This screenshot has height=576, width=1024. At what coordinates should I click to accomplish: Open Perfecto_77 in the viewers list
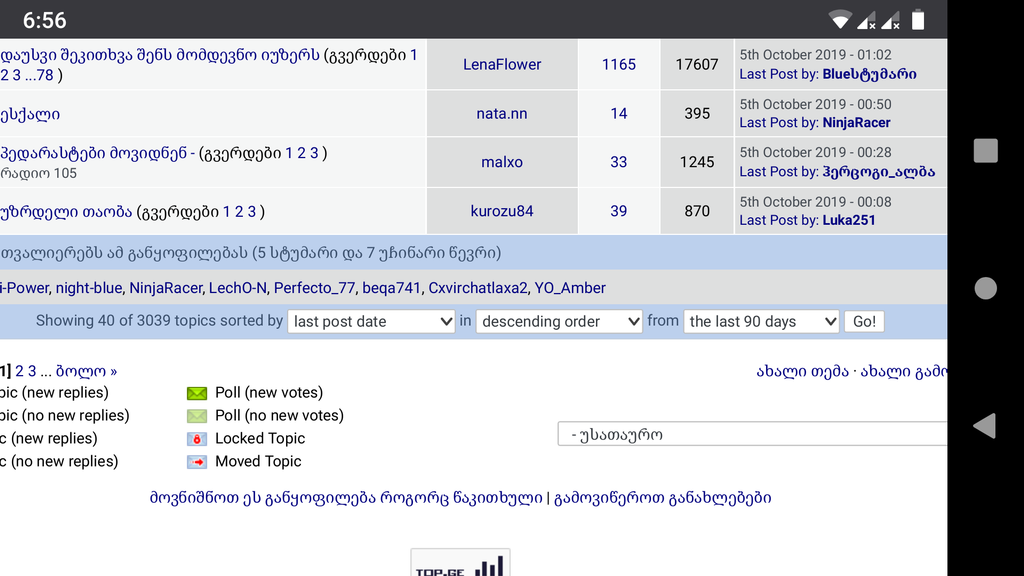coord(315,288)
